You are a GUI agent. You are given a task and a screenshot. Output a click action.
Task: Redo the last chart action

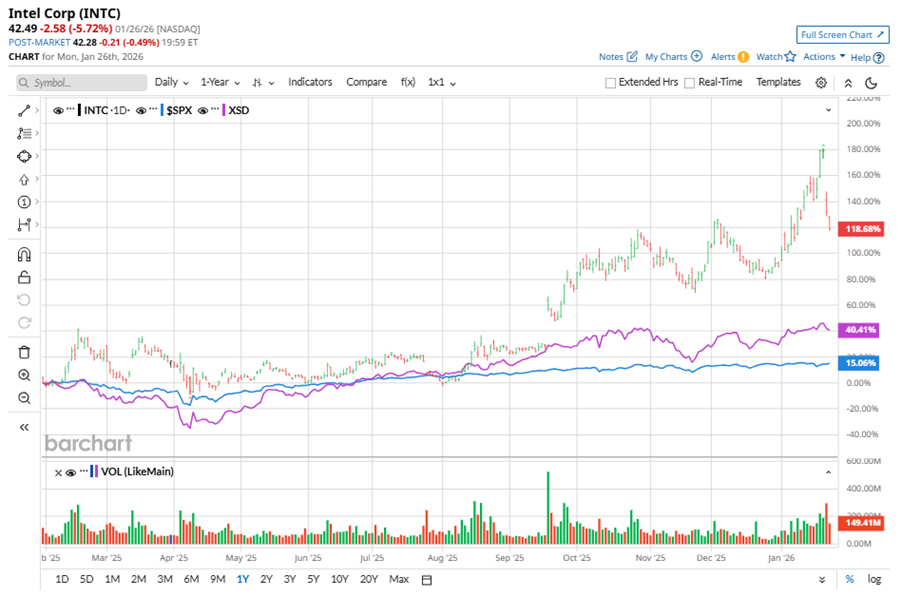(24, 323)
